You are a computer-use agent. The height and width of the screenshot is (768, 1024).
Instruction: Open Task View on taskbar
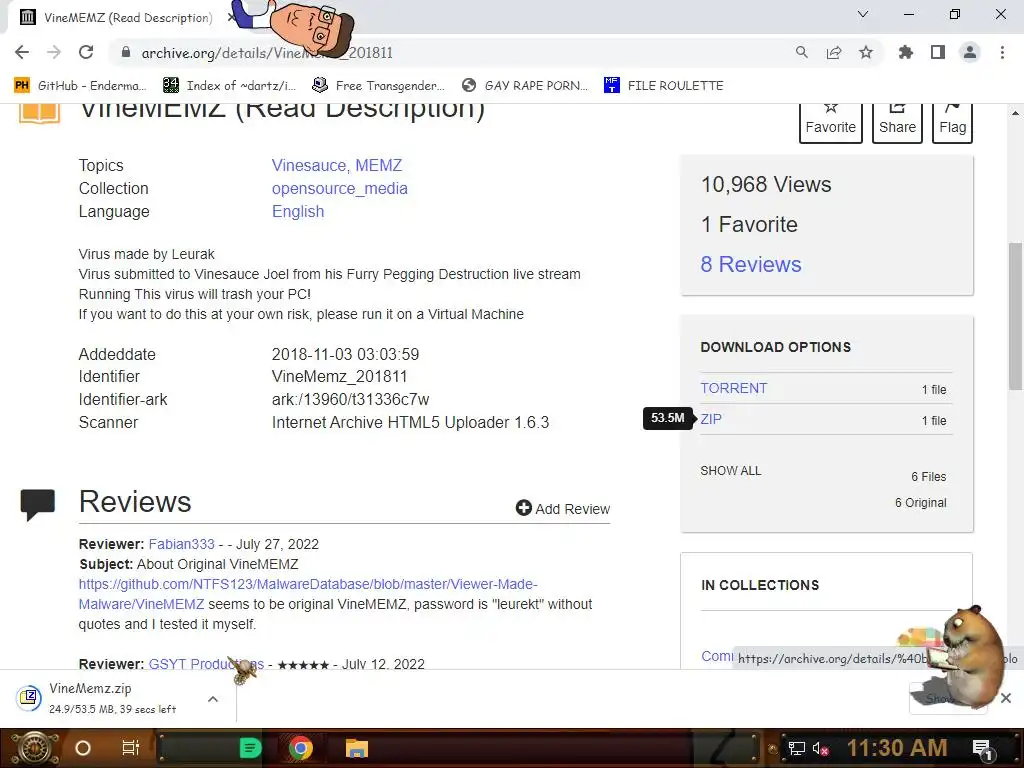[131, 748]
